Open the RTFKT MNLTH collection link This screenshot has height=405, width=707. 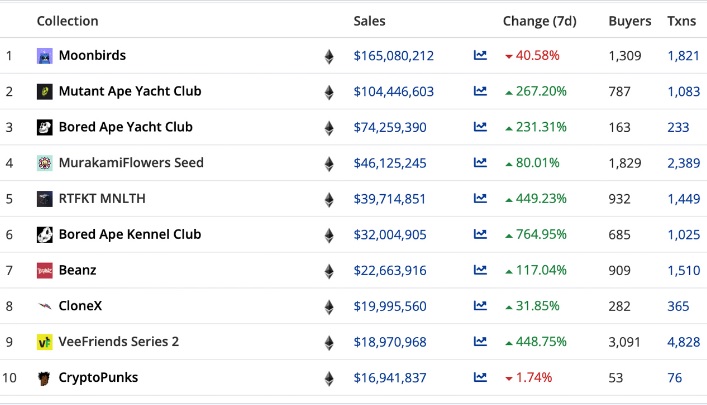102,198
